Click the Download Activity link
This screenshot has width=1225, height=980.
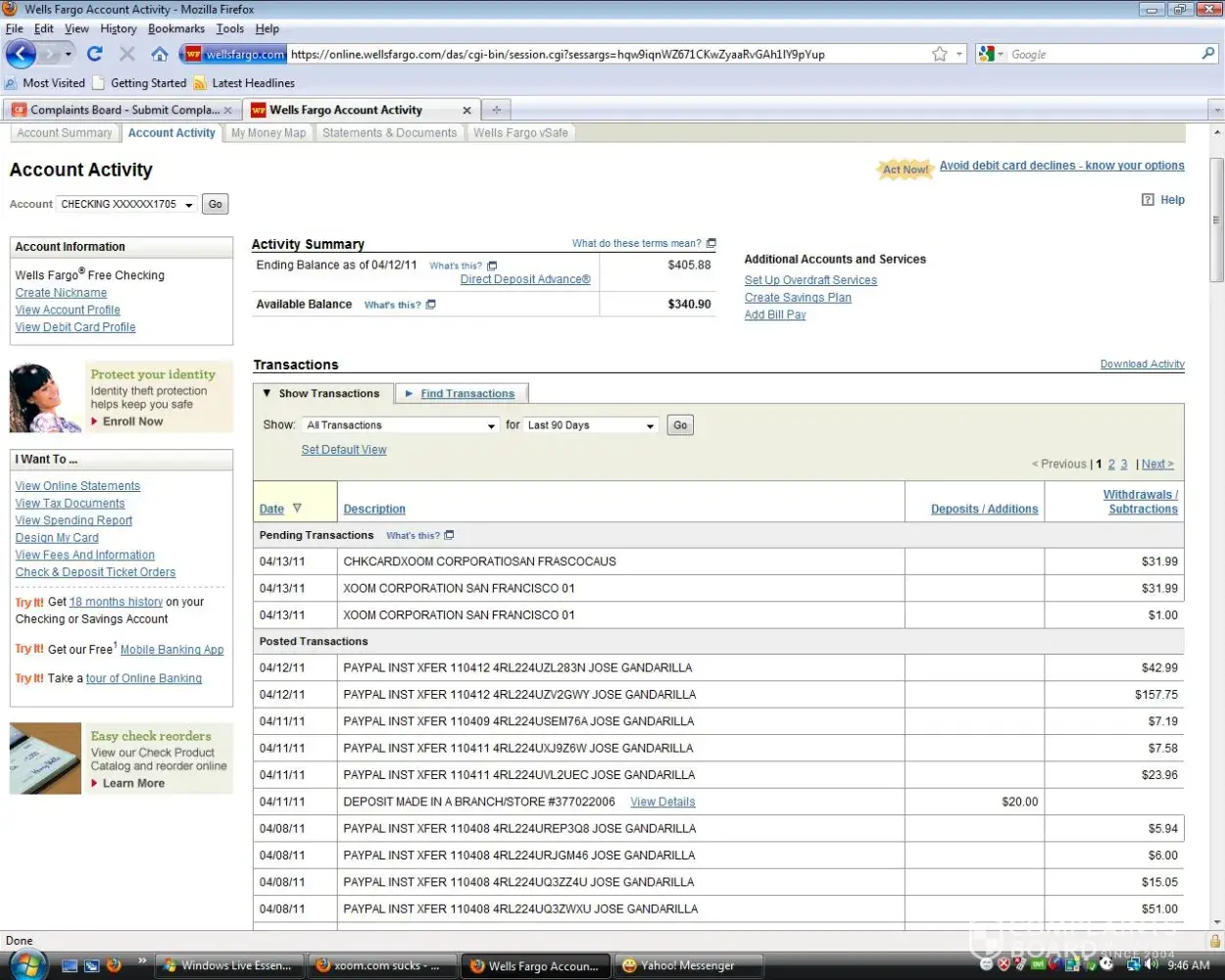point(1142,365)
